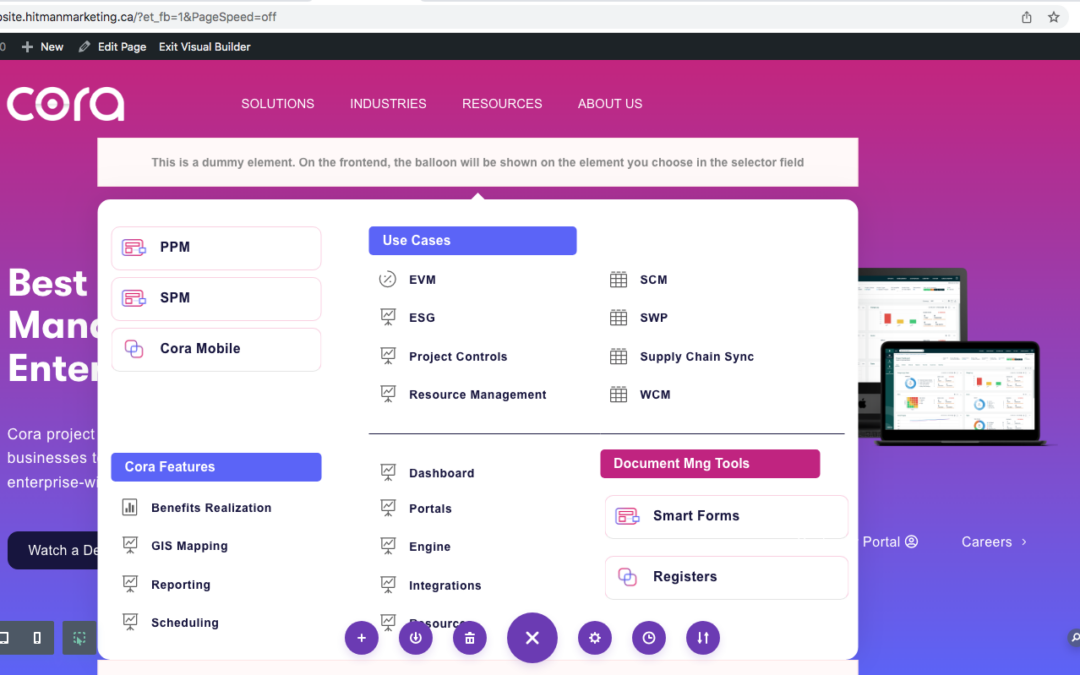This screenshot has width=1080, height=675.
Task: Open the Scheduling link
Action: pyautogui.click(x=185, y=623)
